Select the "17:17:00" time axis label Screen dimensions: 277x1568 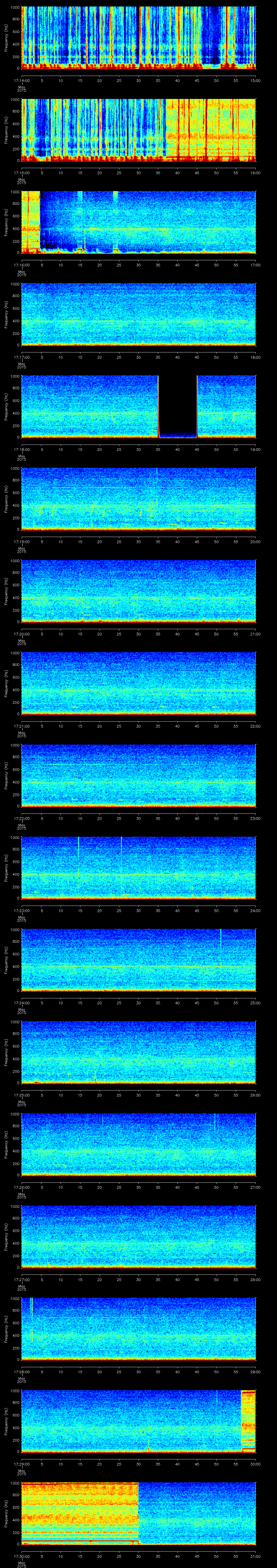coord(22,357)
